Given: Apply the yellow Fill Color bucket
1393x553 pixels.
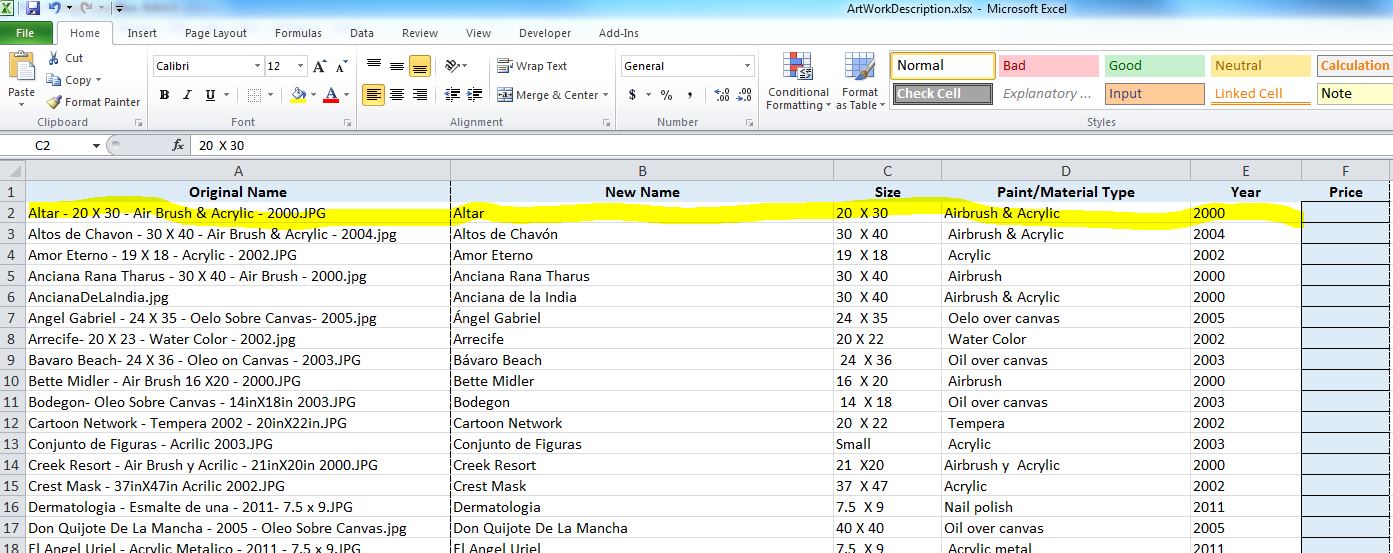Looking at the screenshot, I should pos(297,95).
